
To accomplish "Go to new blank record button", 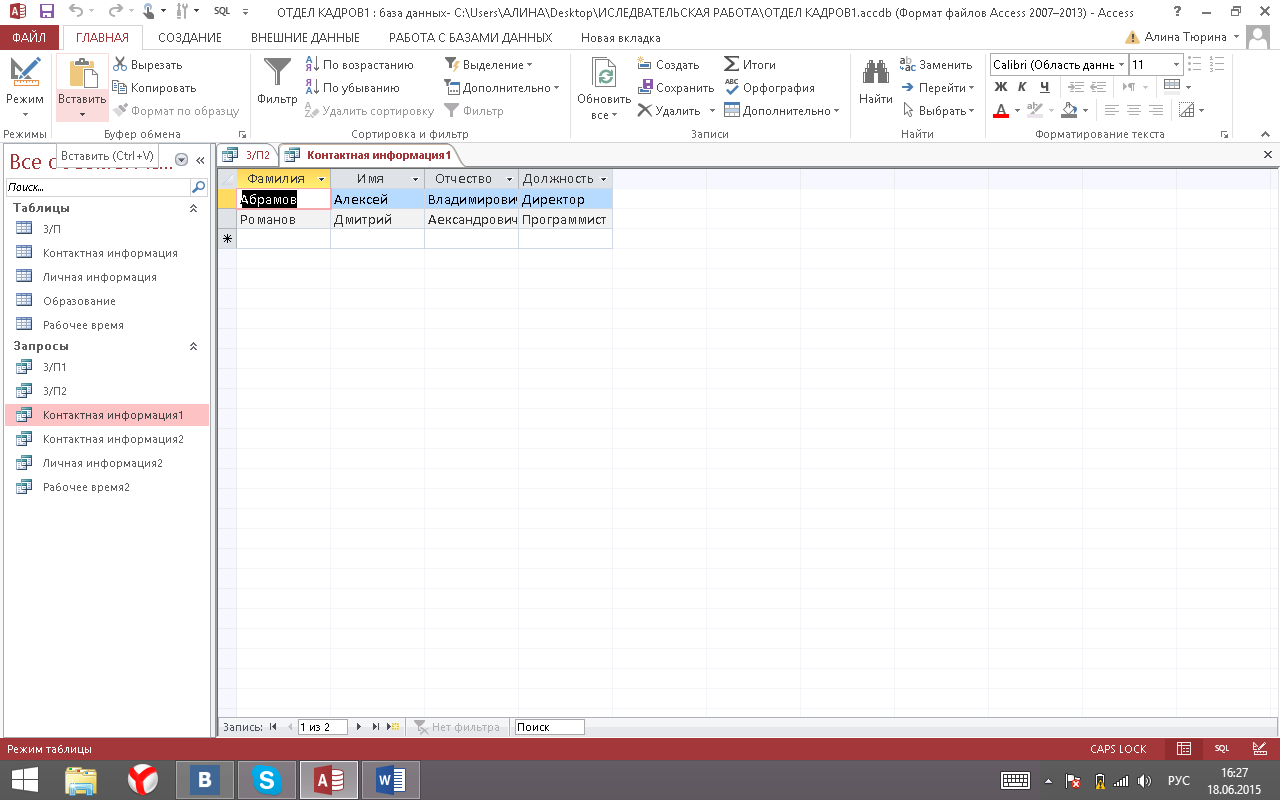I will tap(393, 727).
